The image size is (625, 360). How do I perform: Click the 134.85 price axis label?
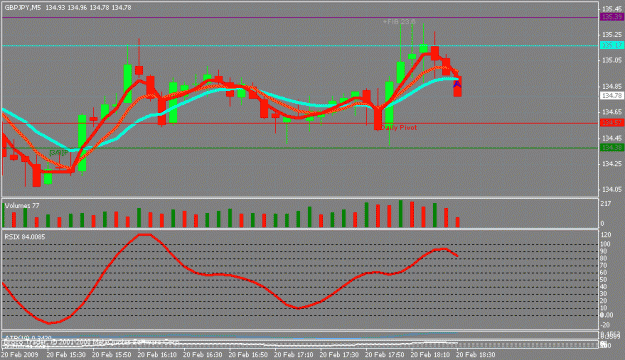coord(612,87)
